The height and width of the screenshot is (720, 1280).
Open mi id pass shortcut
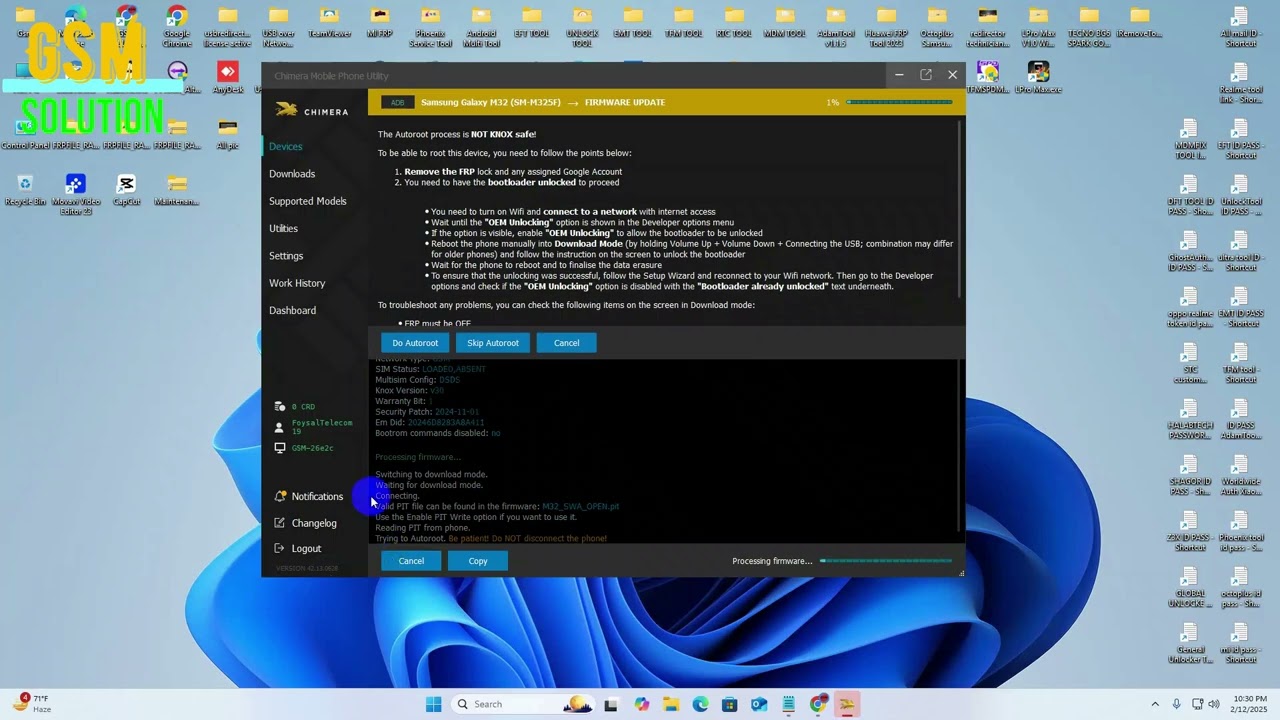(1240, 643)
